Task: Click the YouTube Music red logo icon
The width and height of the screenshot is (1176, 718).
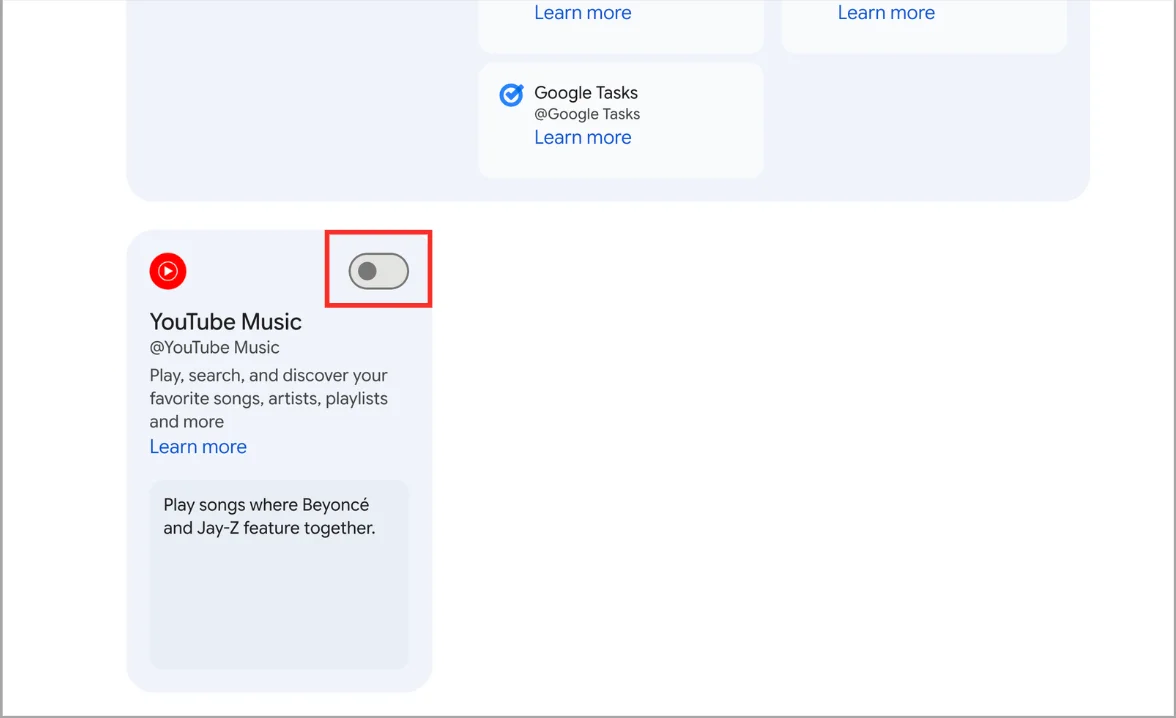Action: click(168, 271)
